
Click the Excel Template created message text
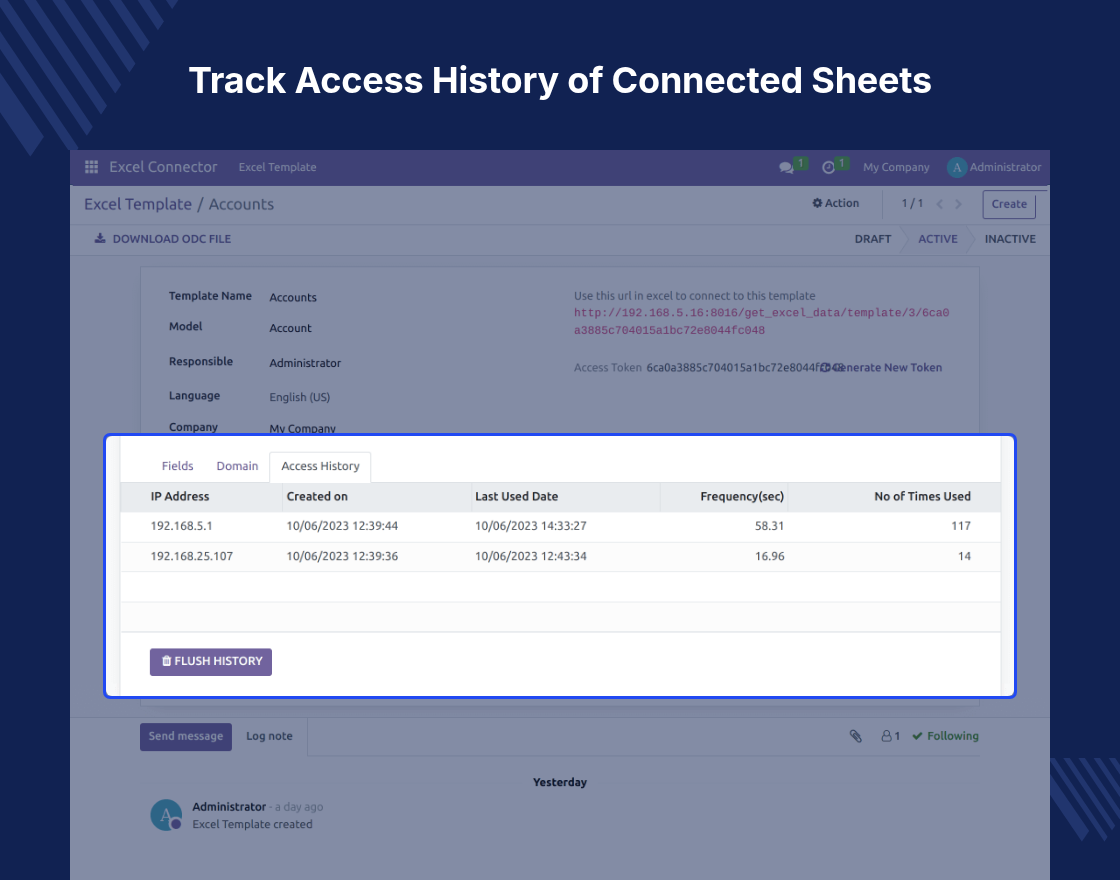[x=252, y=824]
